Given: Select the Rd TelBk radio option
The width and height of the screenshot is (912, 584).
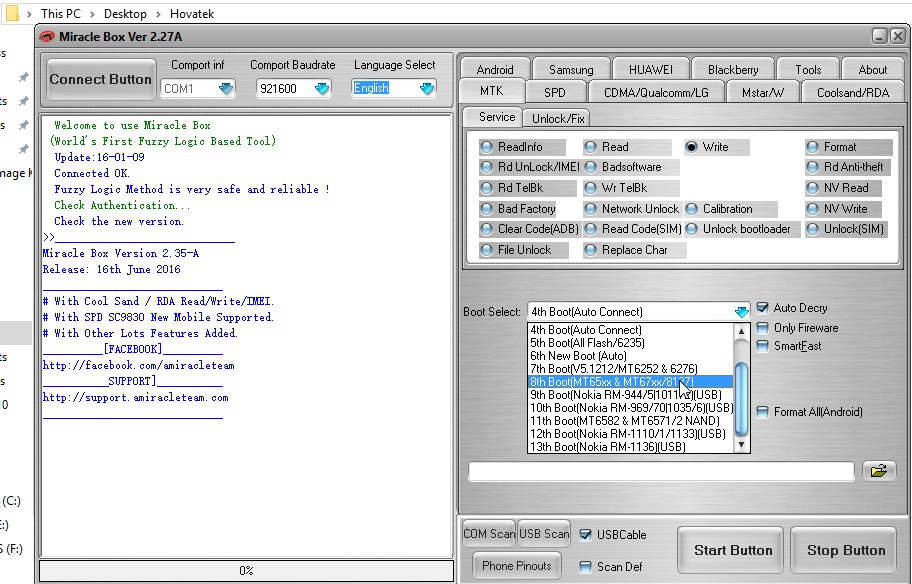Looking at the screenshot, I should tap(487, 188).
